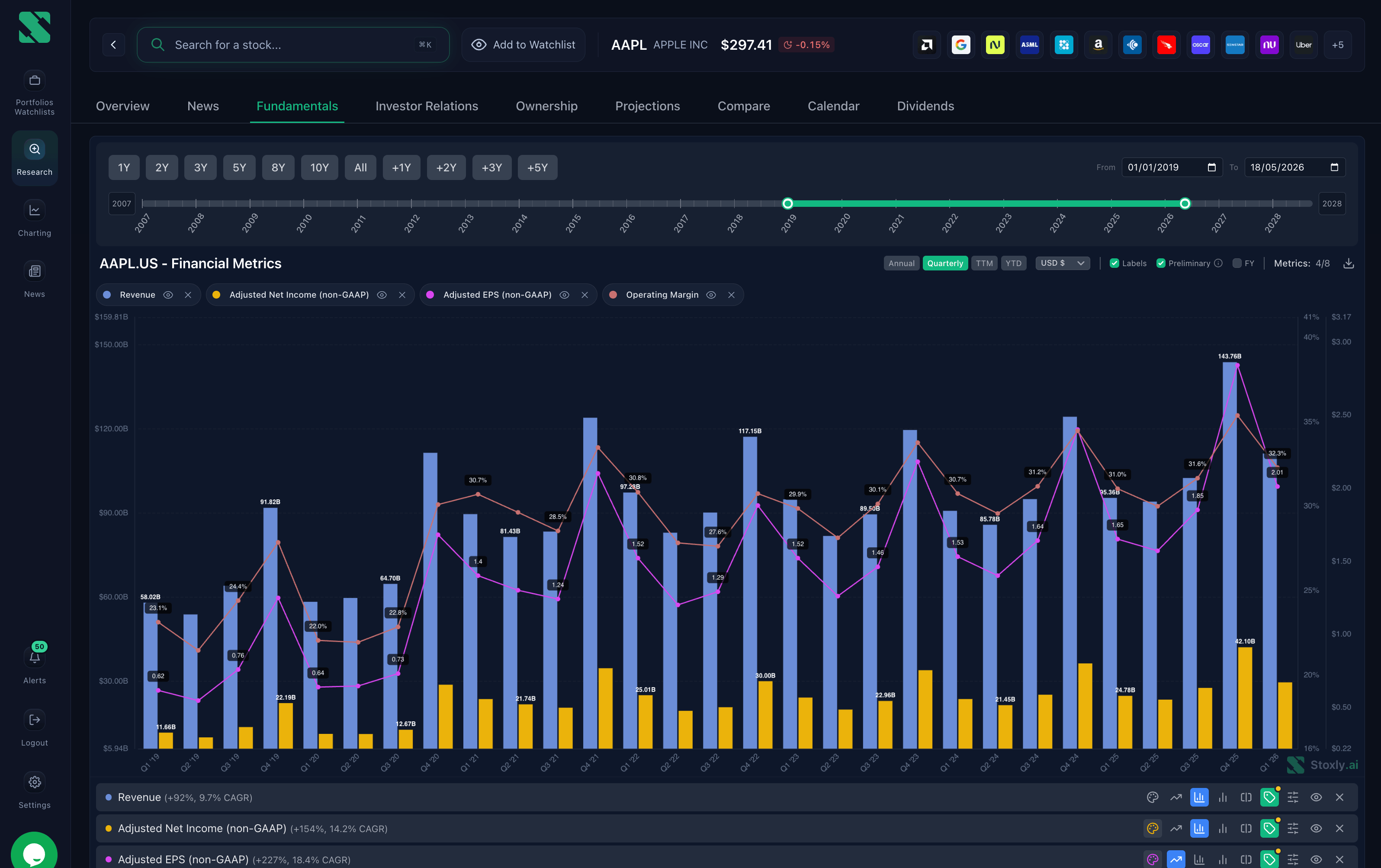This screenshot has height=868, width=1381.
Task: Click the left timeline slider handle at 2019
Action: [788, 204]
